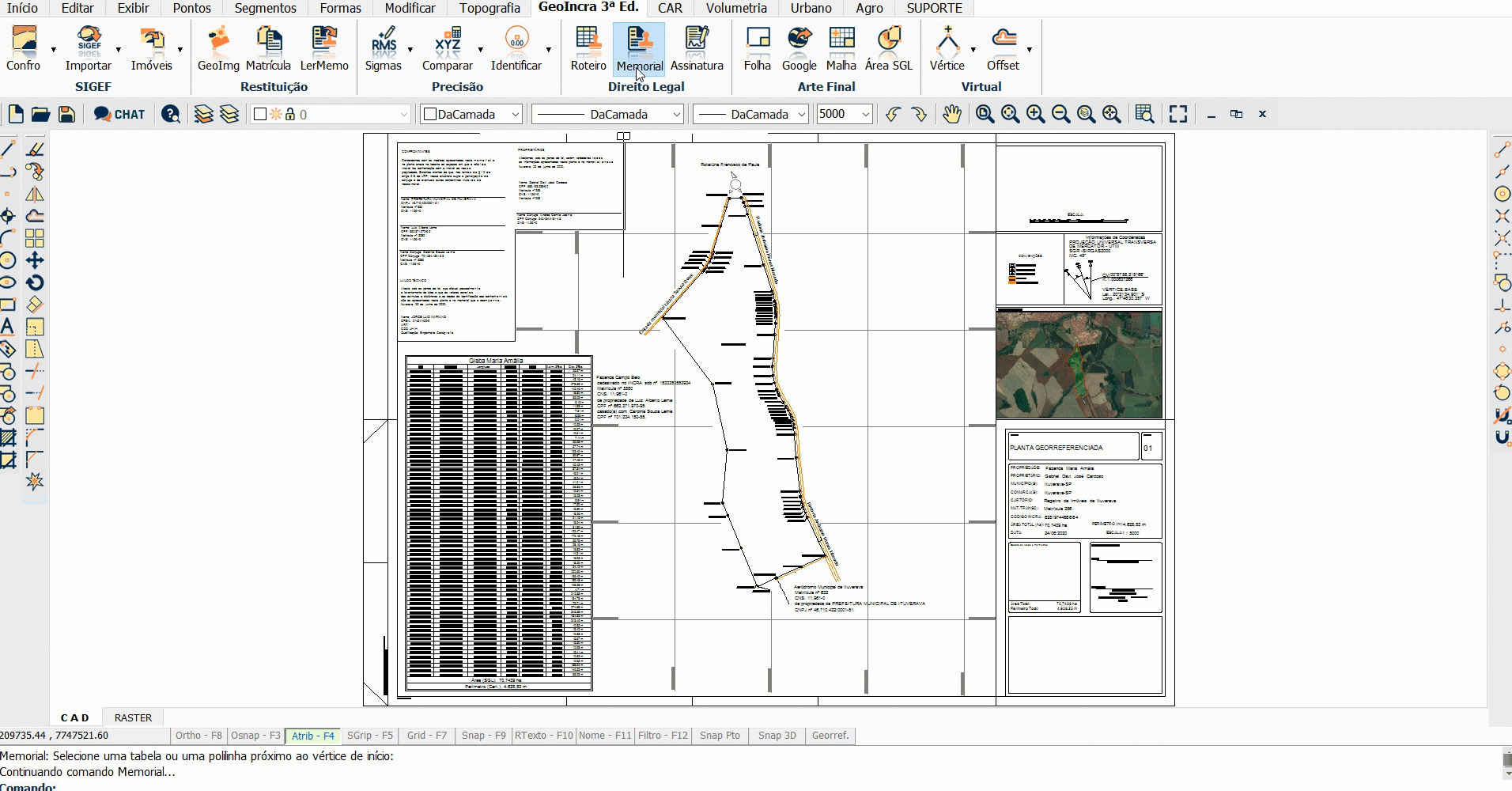Open the DaCamada color dropdown

pyautogui.click(x=515, y=115)
